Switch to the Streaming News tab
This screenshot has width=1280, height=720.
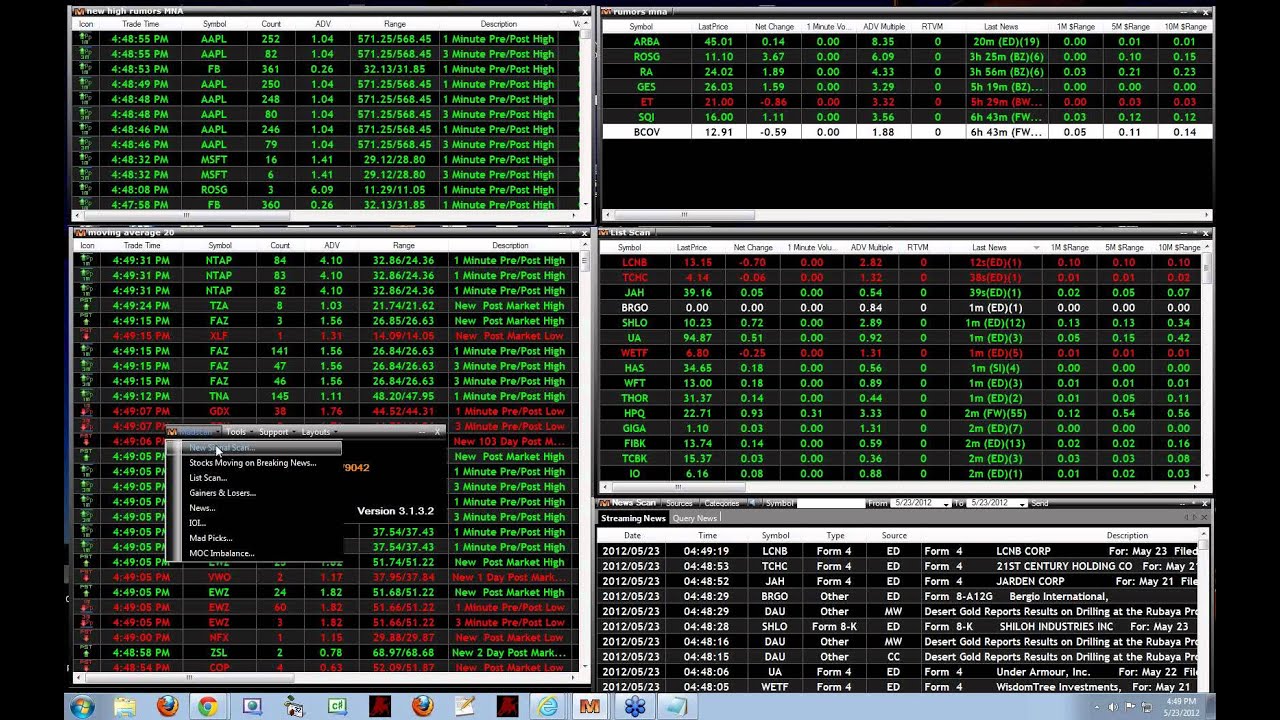tap(632, 518)
